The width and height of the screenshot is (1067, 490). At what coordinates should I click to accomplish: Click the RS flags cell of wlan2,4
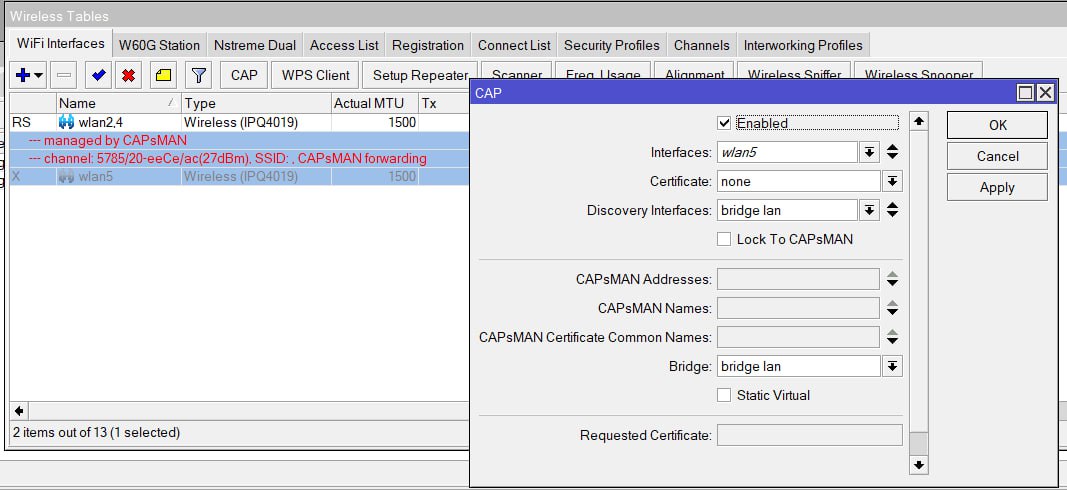tap(33, 122)
